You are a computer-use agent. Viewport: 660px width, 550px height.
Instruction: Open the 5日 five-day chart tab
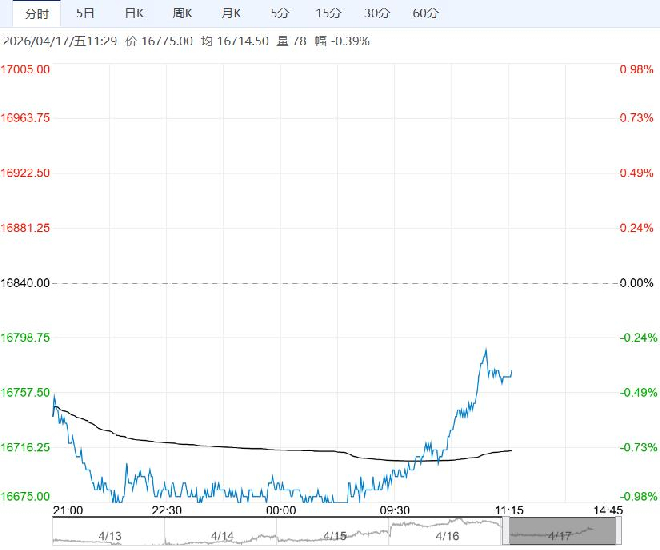tap(86, 13)
